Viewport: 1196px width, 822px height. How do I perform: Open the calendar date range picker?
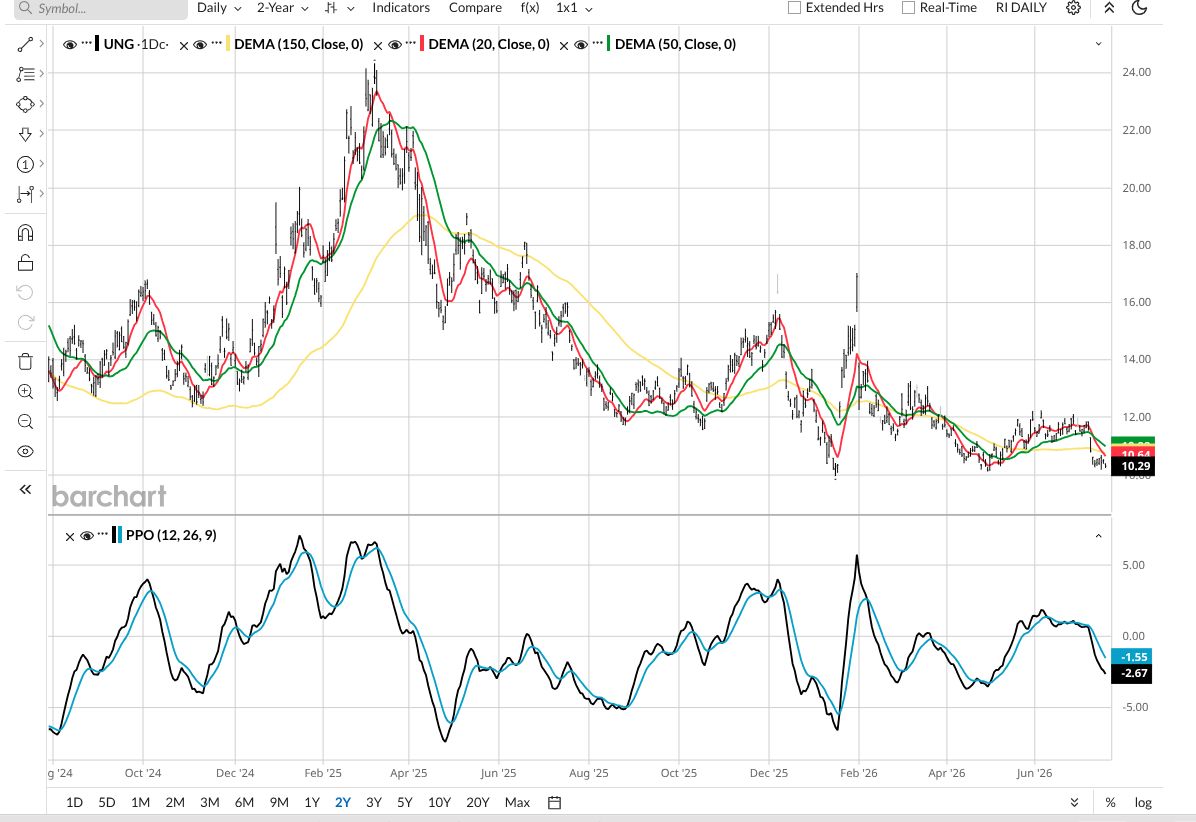[x=555, y=802]
